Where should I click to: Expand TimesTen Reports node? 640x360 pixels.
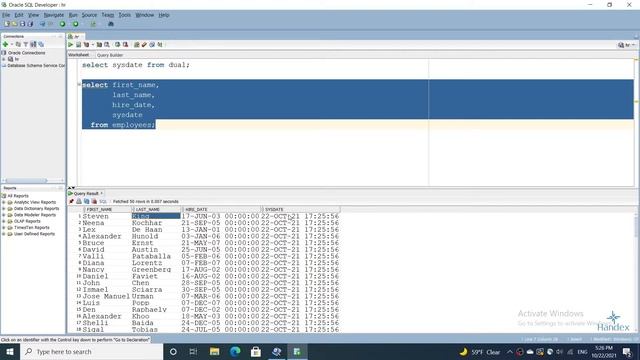click(4, 228)
